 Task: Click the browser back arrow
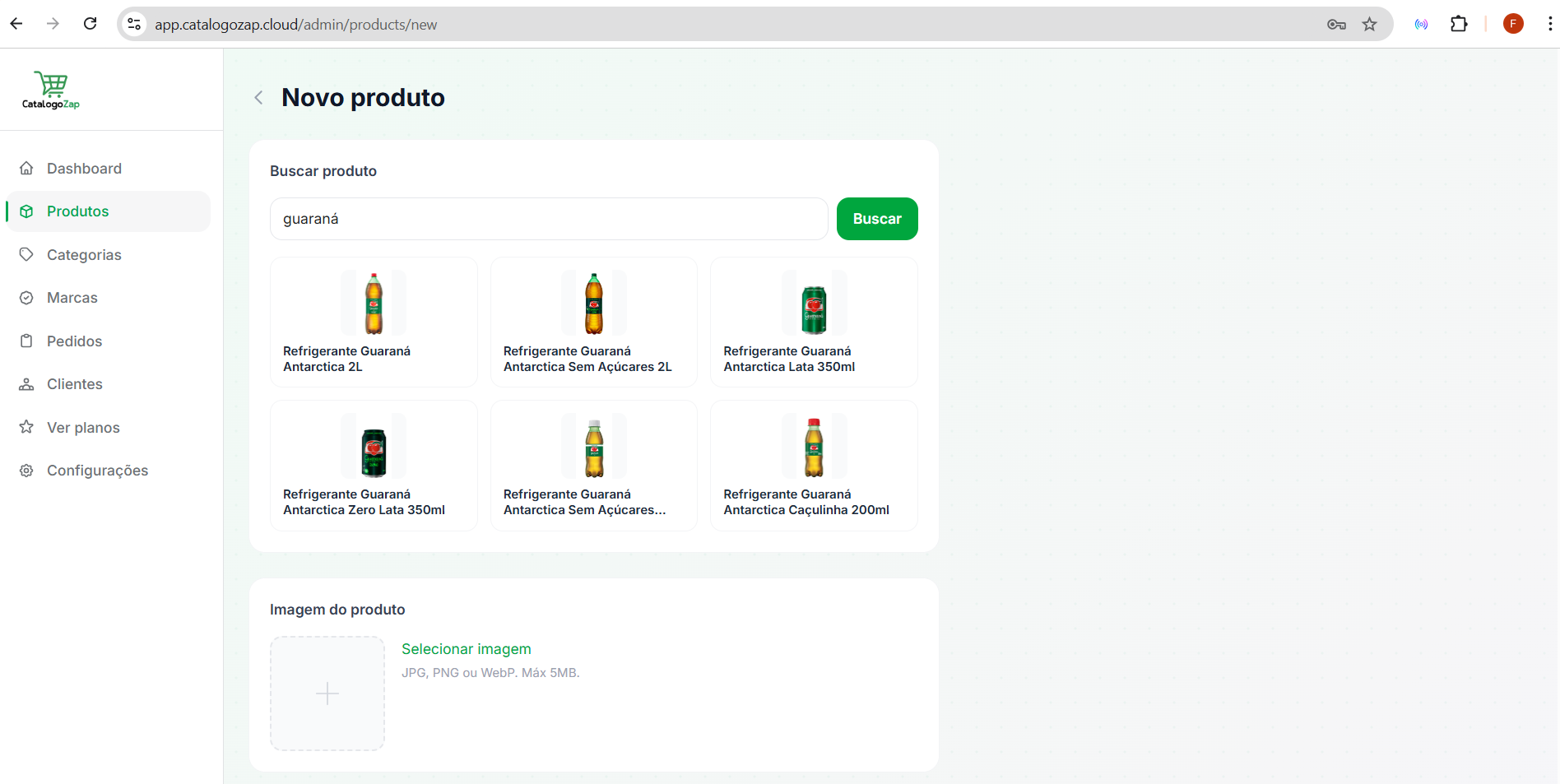tap(16, 24)
